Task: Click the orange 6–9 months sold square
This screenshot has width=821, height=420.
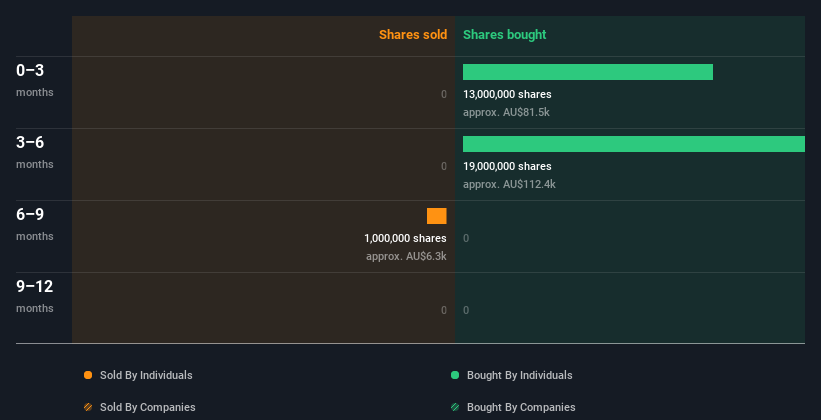Action: pyautogui.click(x=437, y=216)
